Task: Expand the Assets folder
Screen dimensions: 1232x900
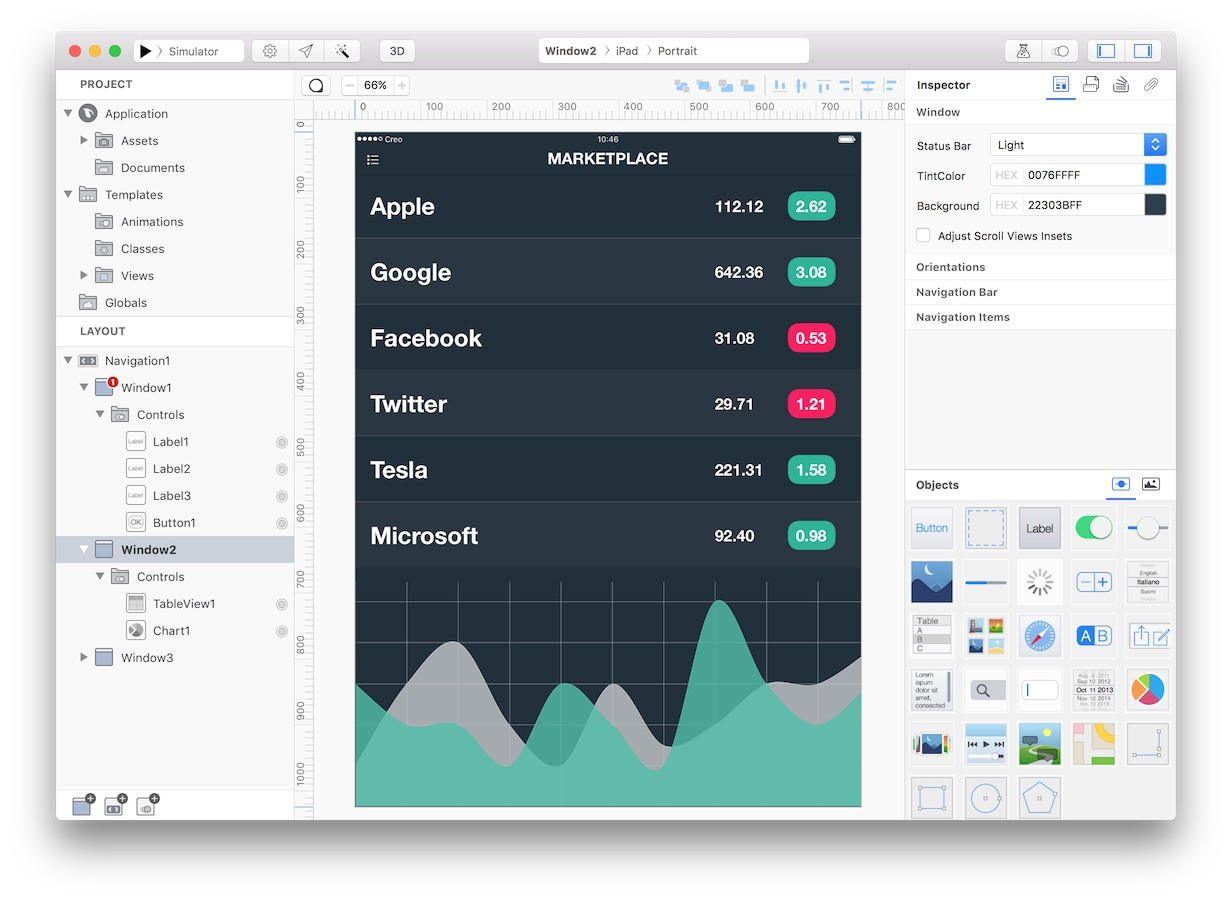Action: point(84,140)
